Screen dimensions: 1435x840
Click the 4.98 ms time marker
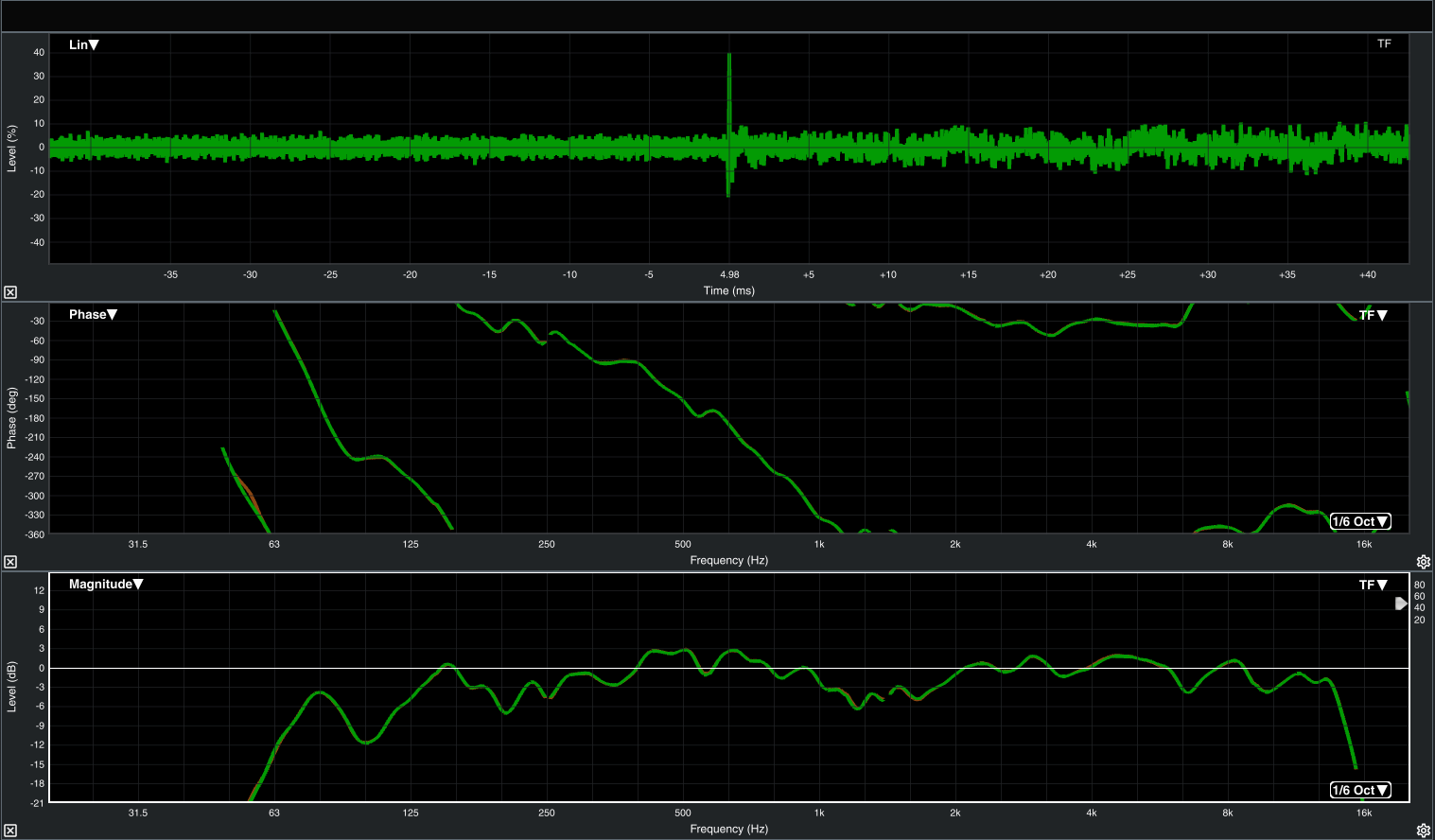pos(729,274)
